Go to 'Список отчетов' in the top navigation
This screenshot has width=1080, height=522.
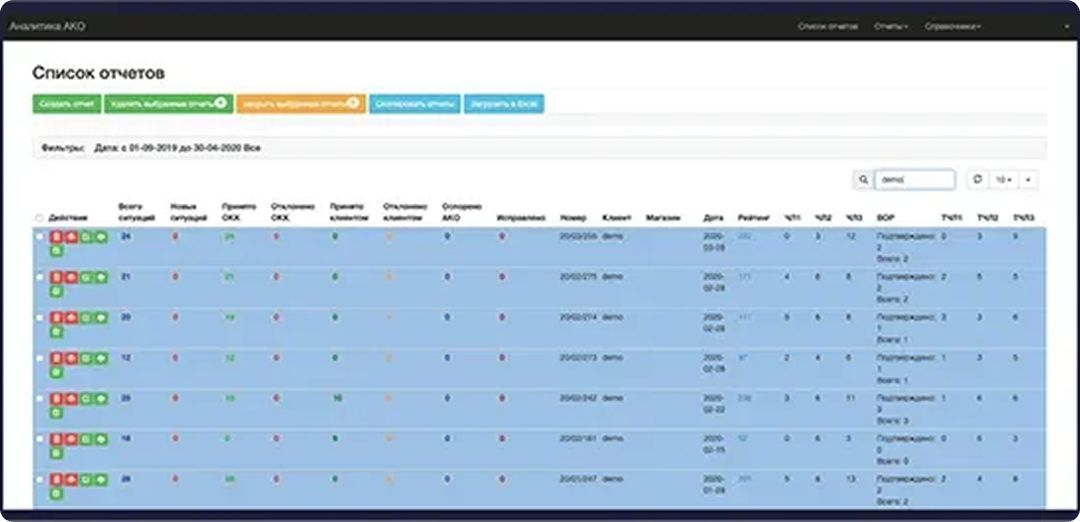point(828,26)
